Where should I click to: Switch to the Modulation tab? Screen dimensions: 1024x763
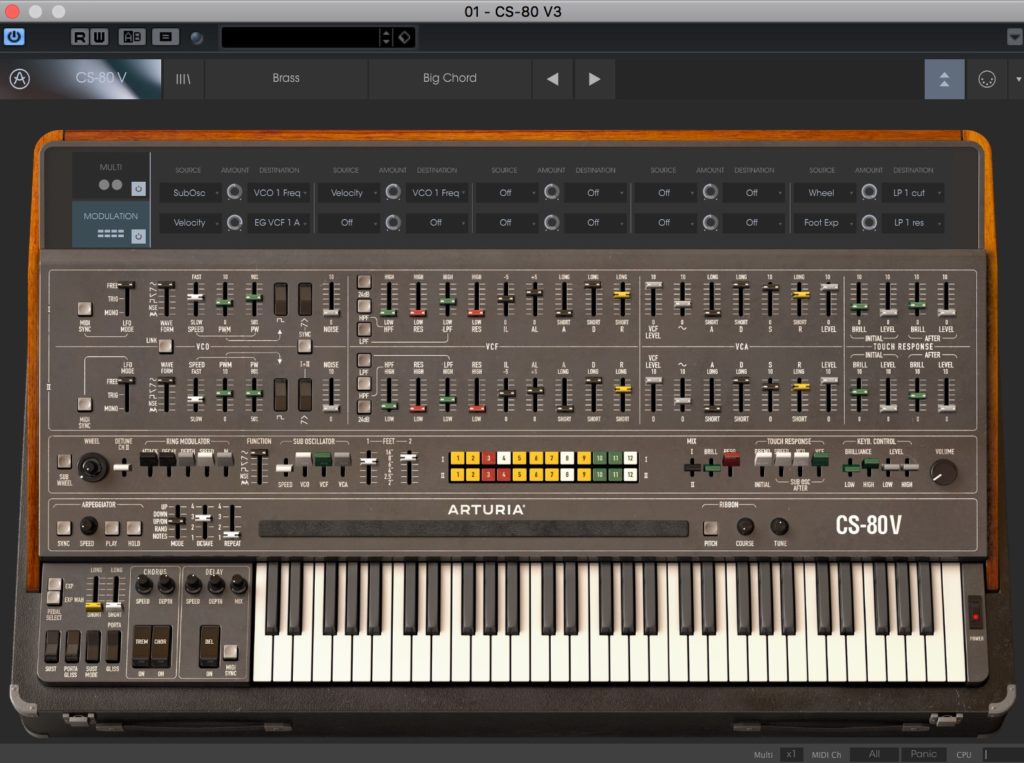[110, 224]
